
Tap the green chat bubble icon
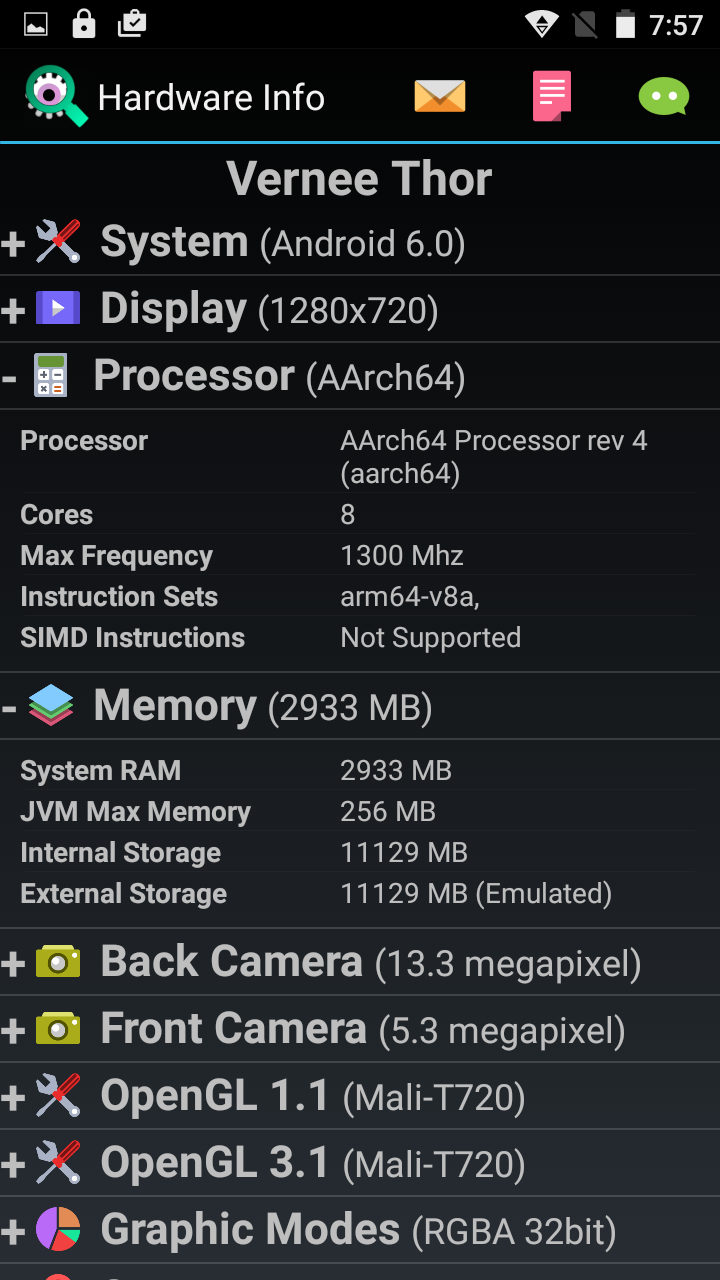click(664, 96)
